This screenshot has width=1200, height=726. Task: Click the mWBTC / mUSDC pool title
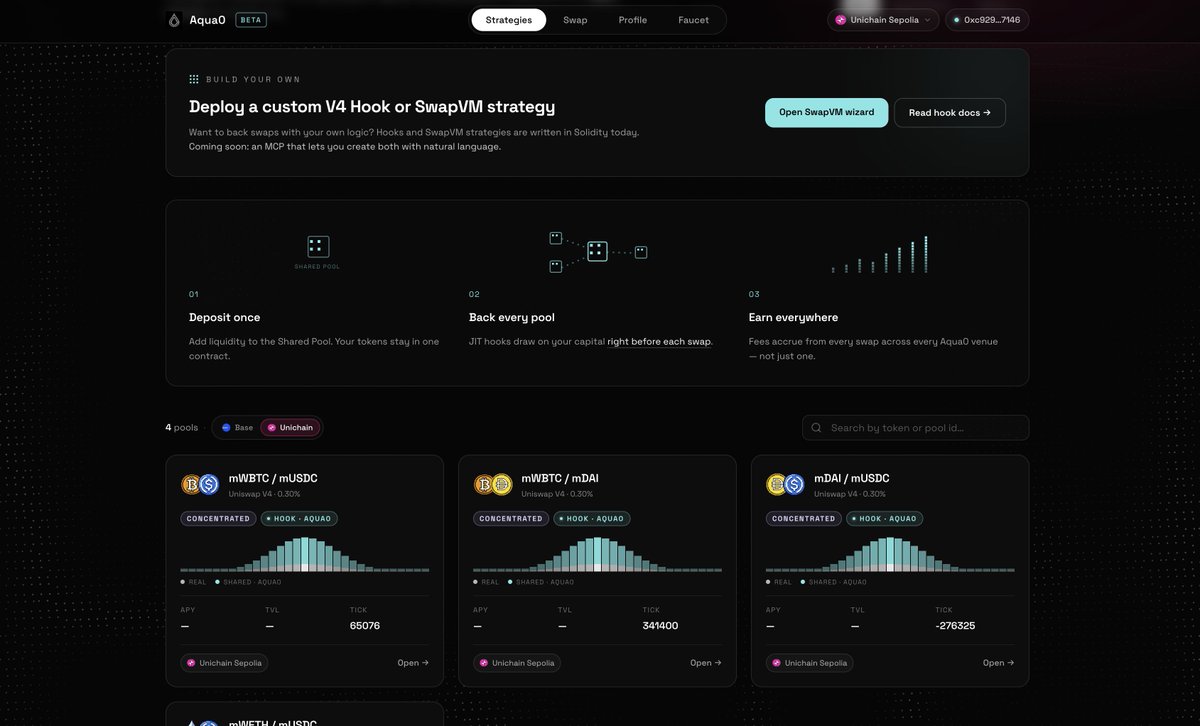pos(273,479)
